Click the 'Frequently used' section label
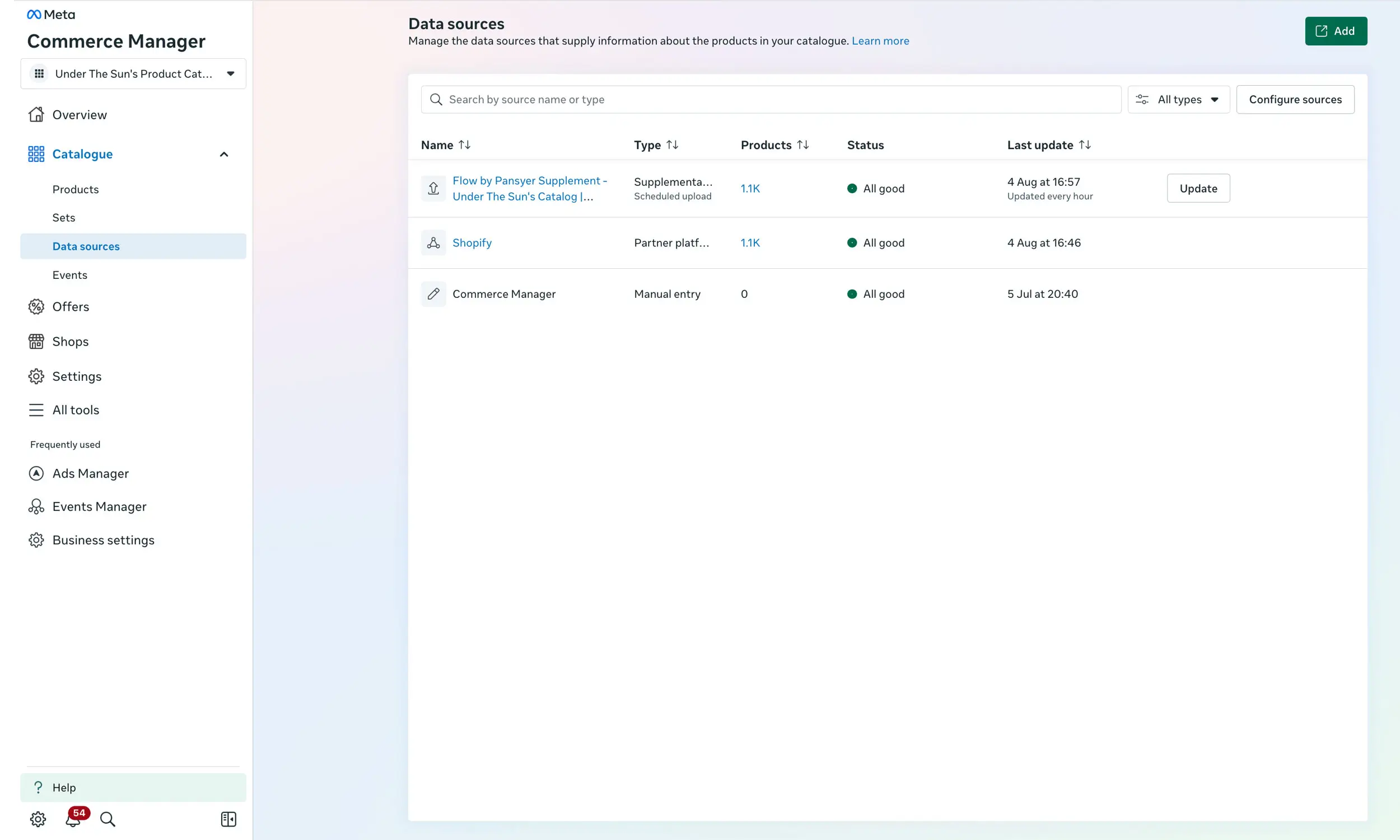1400x840 pixels. point(65,445)
